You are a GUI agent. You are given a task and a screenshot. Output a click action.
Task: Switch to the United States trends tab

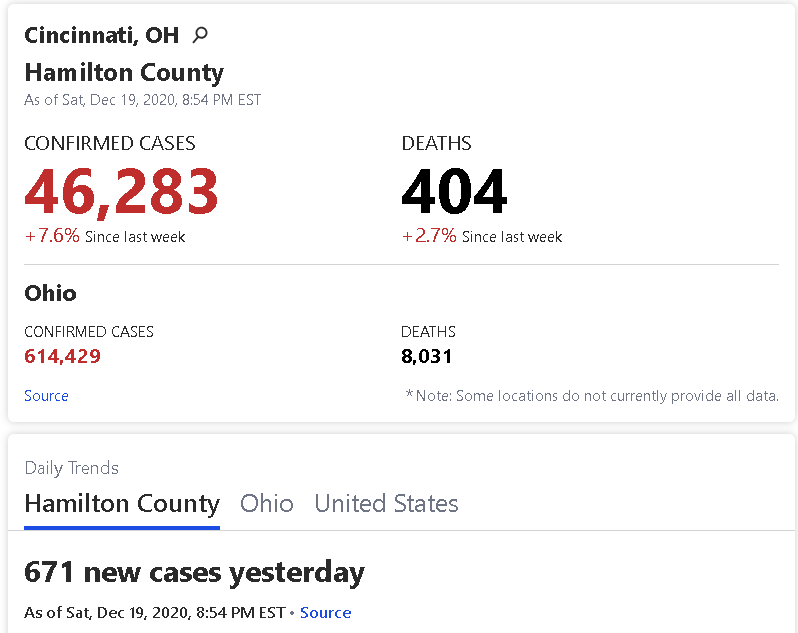click(386, 504)
